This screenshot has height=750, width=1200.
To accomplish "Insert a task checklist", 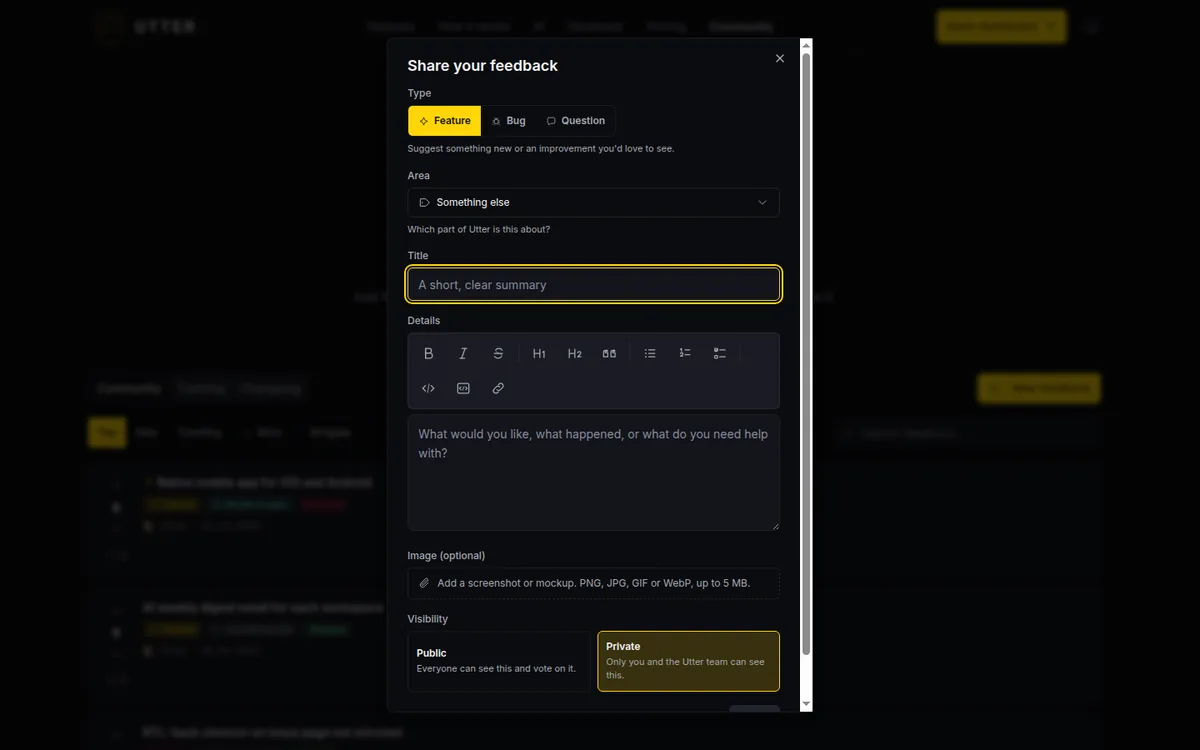I will pyautogui.click(x=720, y=353).
